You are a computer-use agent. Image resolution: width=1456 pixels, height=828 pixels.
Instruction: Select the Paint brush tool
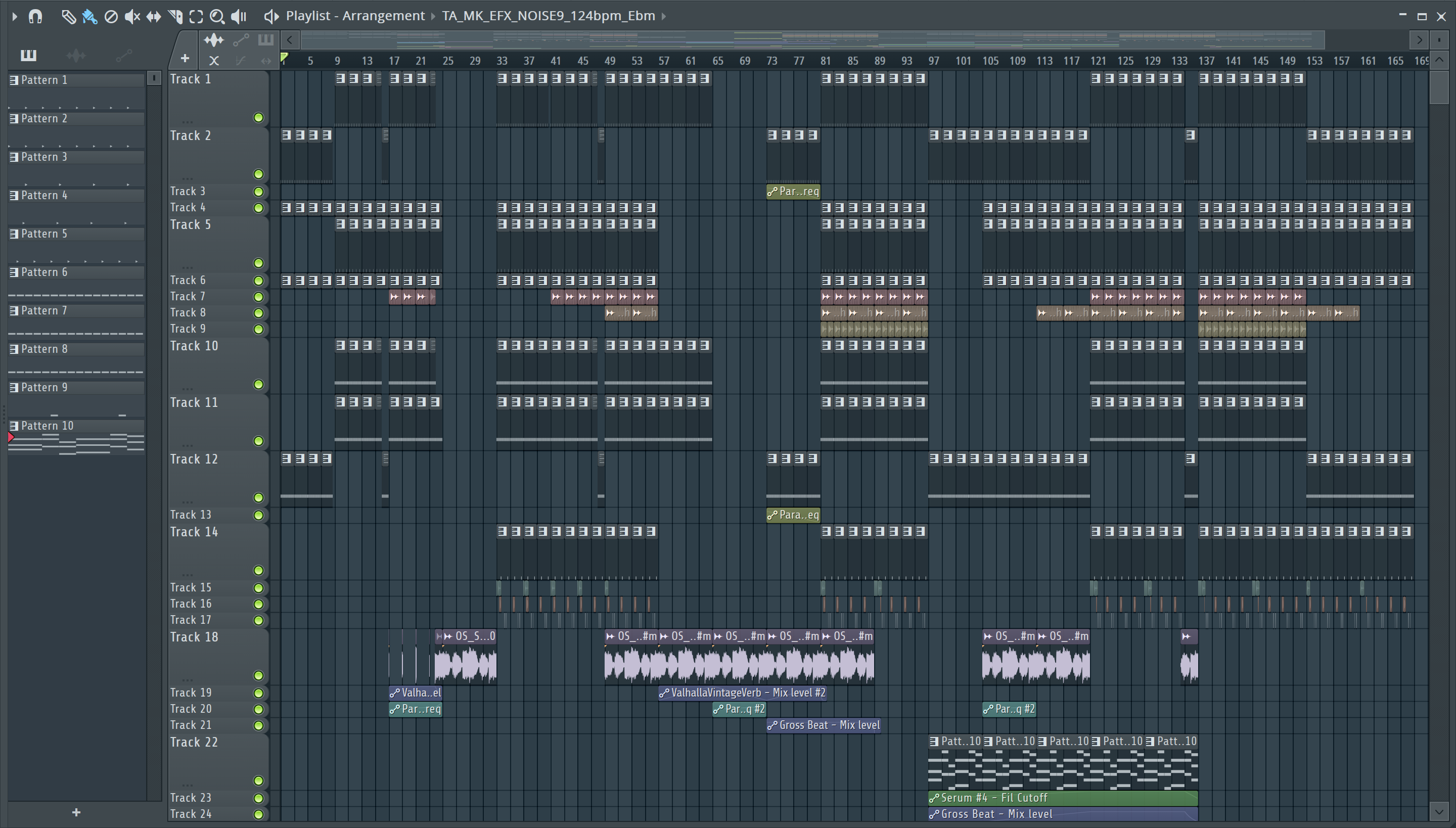coord(89,17)
